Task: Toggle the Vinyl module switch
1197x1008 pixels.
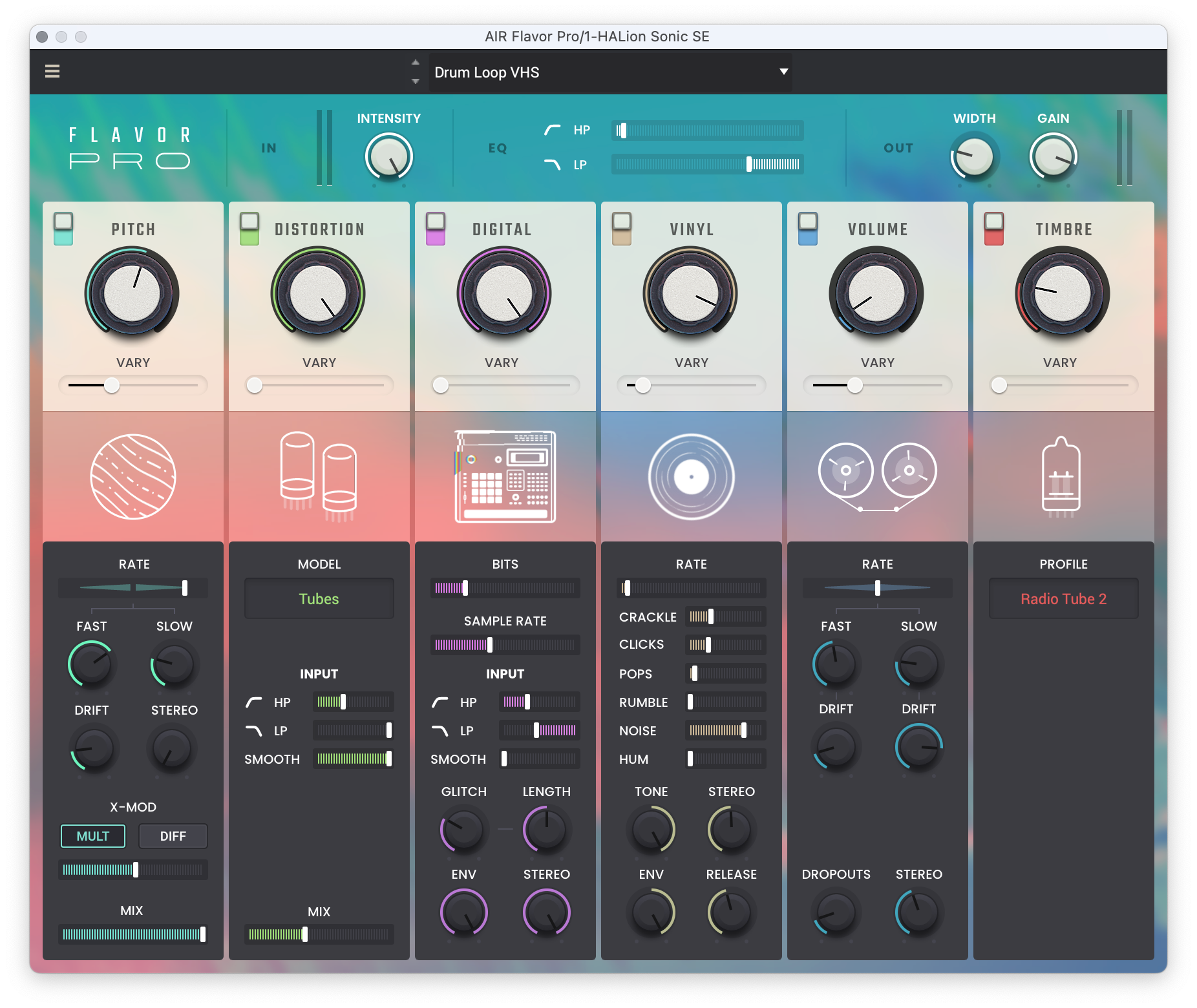Action: tap(622, 229)
